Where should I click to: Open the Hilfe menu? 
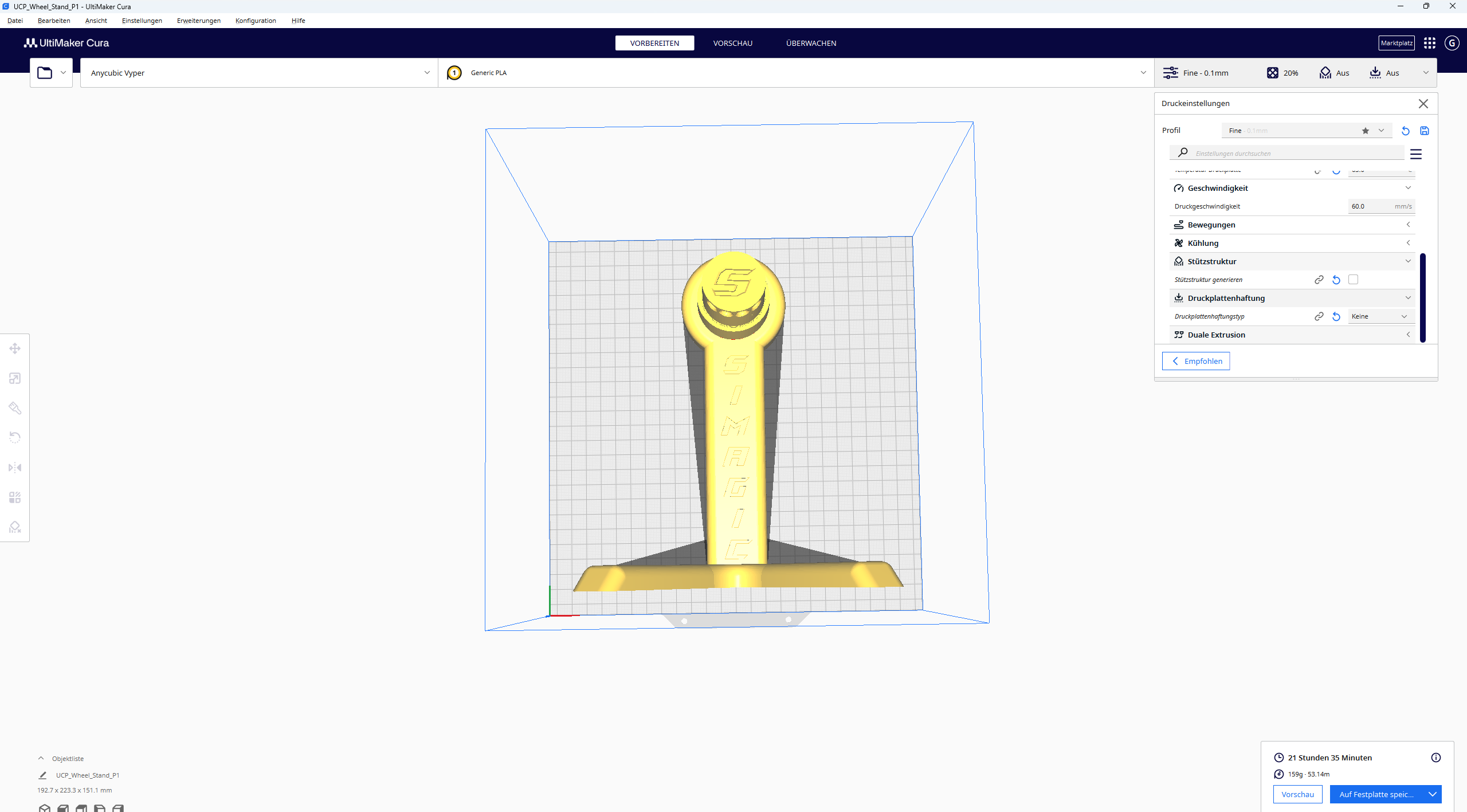tap(298, 21)
